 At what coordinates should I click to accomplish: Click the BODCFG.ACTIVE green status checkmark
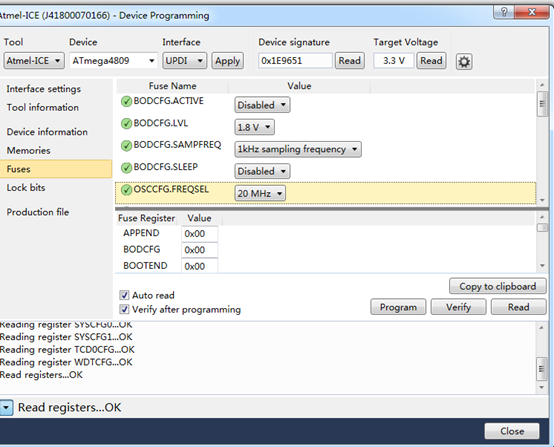(x=126, y=101)
